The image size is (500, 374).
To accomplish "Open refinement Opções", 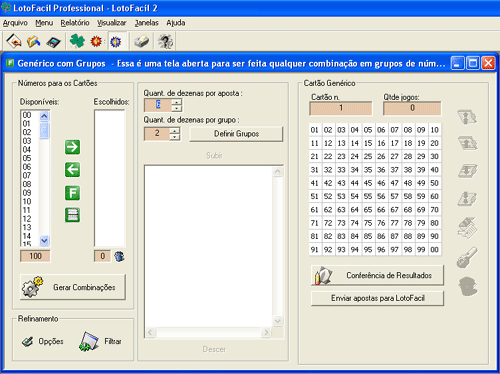I will tap(42, 341).
